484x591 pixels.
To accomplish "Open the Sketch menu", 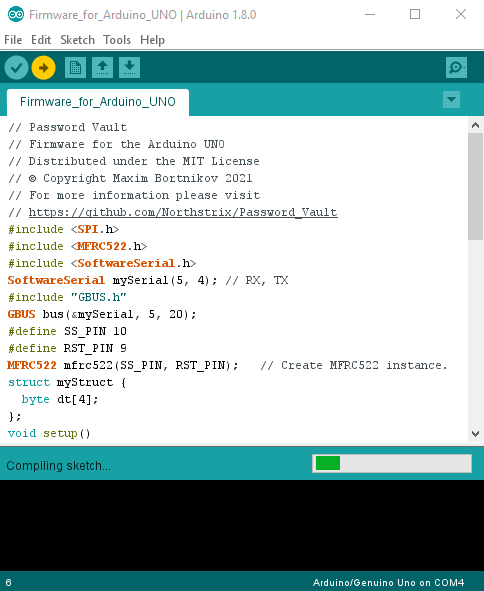I will [78, 40].
